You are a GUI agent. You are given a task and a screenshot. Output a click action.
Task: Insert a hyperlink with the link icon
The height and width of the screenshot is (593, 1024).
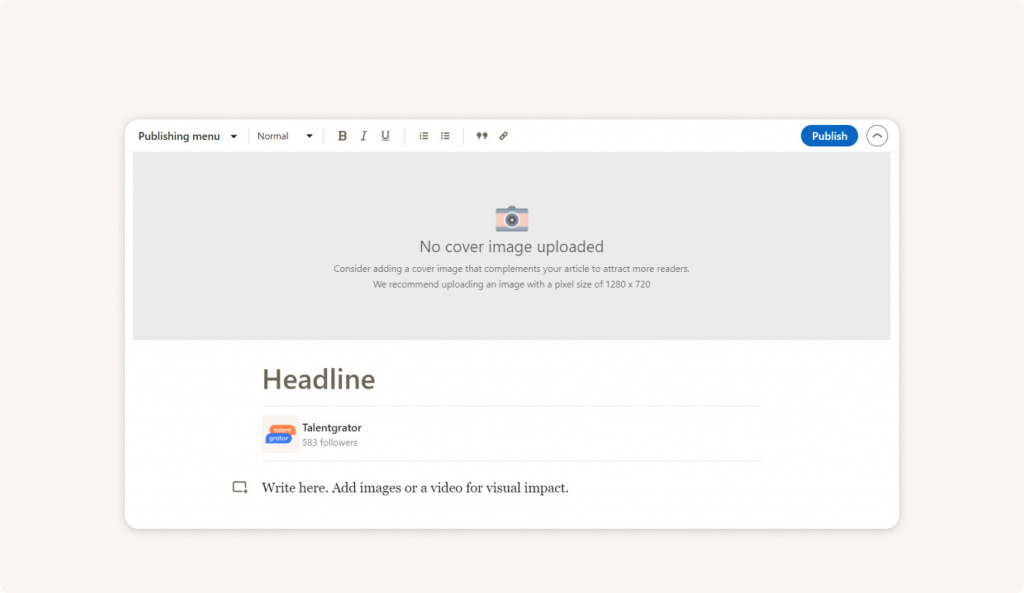click(x=503, y=136)
